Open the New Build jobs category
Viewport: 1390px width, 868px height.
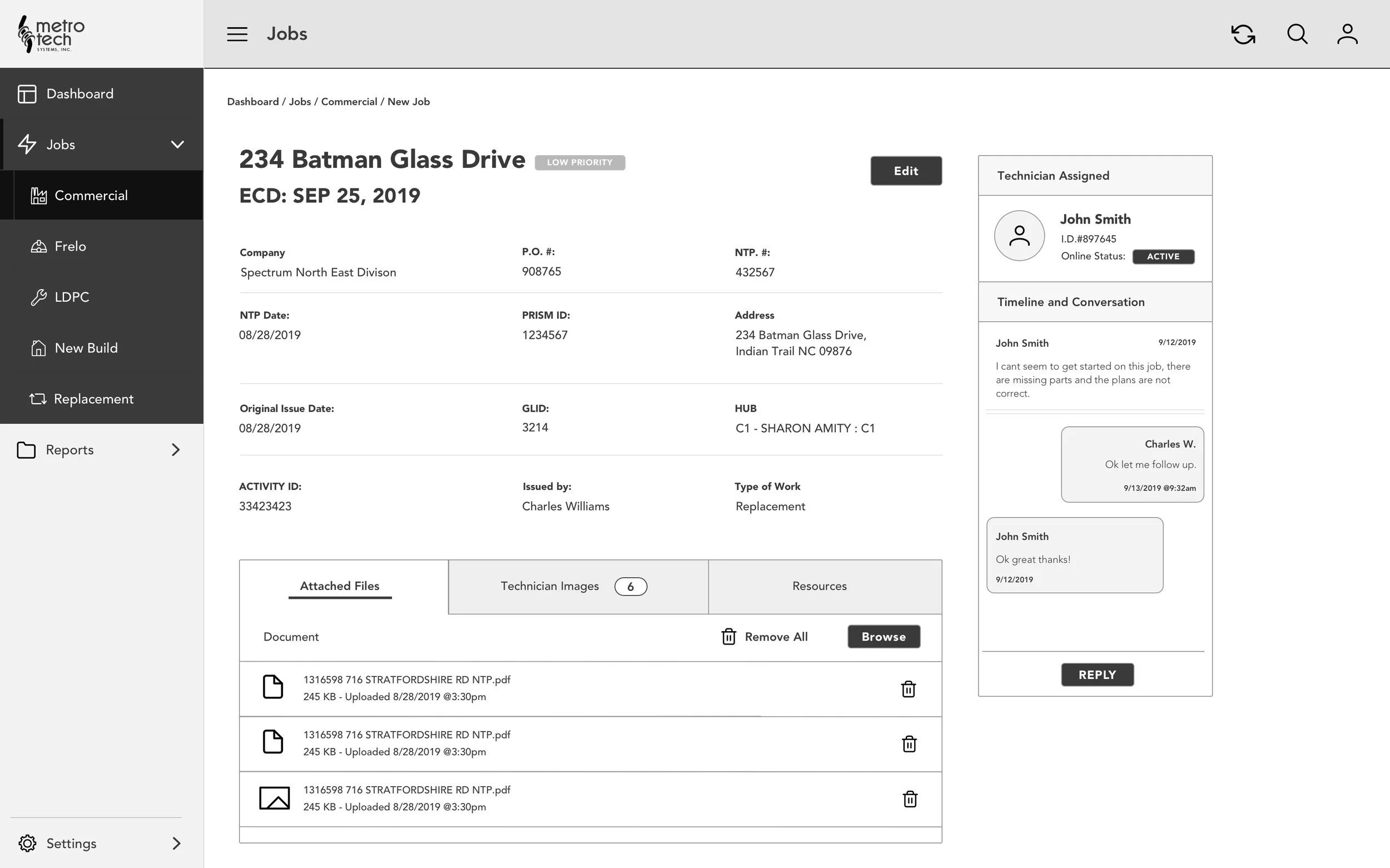point(86,348)
